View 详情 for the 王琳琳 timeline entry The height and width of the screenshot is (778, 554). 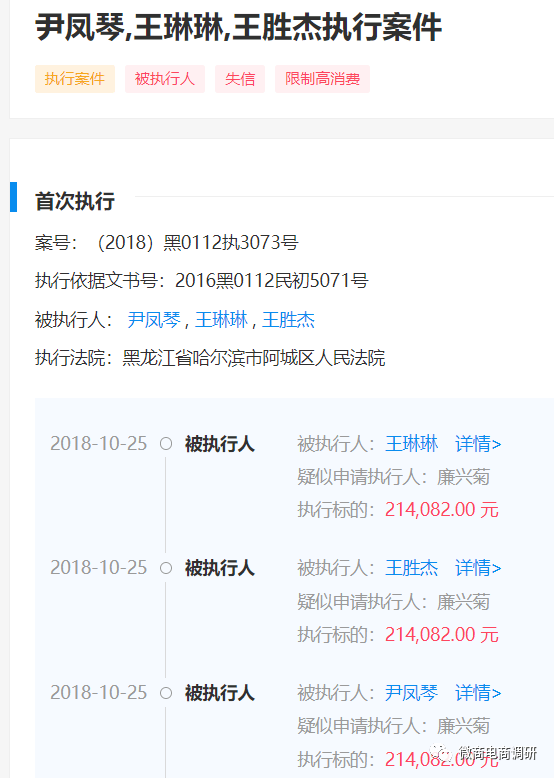point(478,444)
